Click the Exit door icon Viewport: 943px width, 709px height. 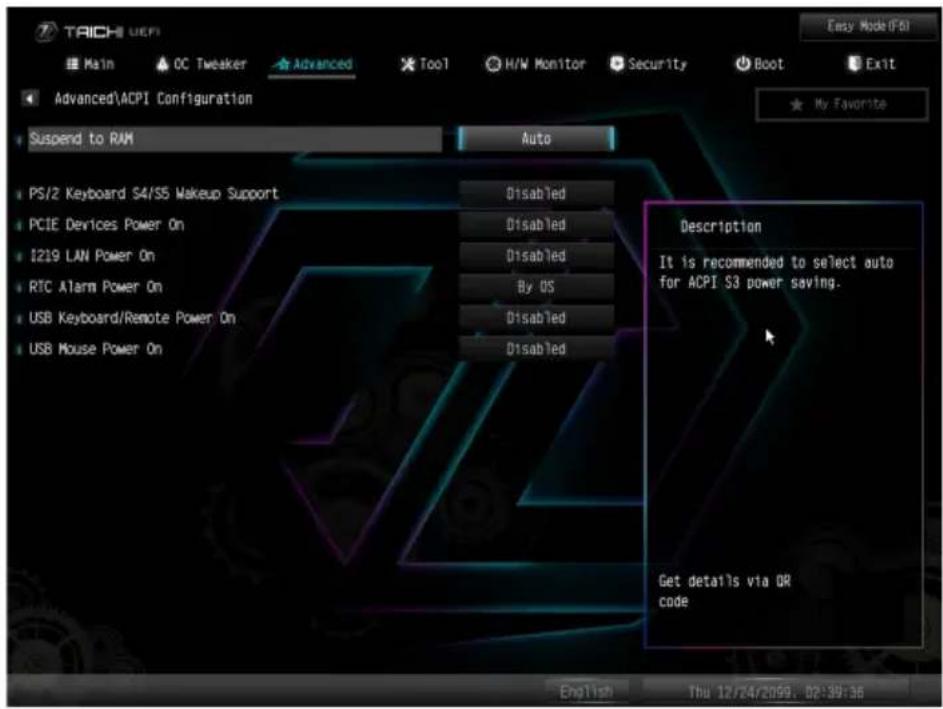point(854,63)
